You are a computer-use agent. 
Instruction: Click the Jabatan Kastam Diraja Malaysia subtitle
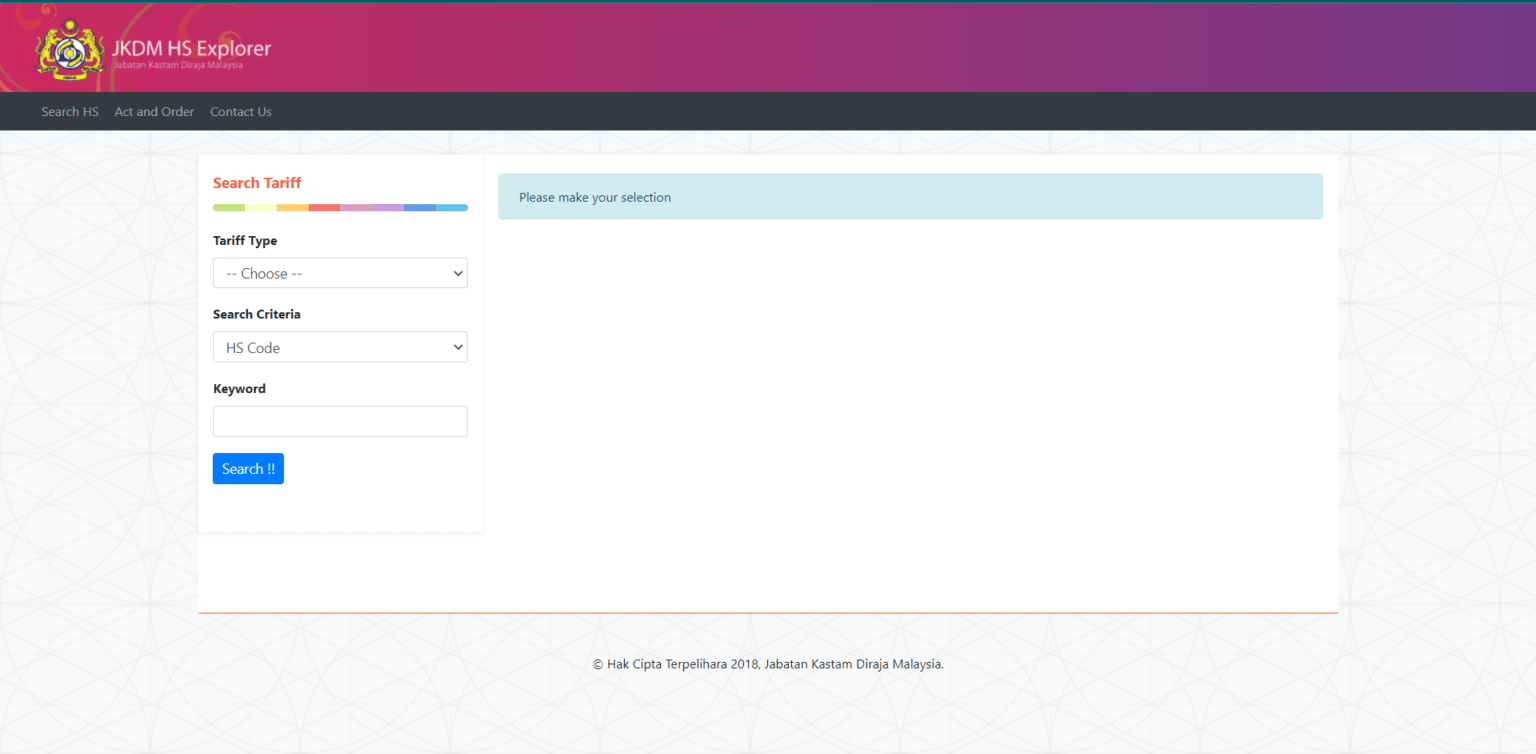point(178,65)
